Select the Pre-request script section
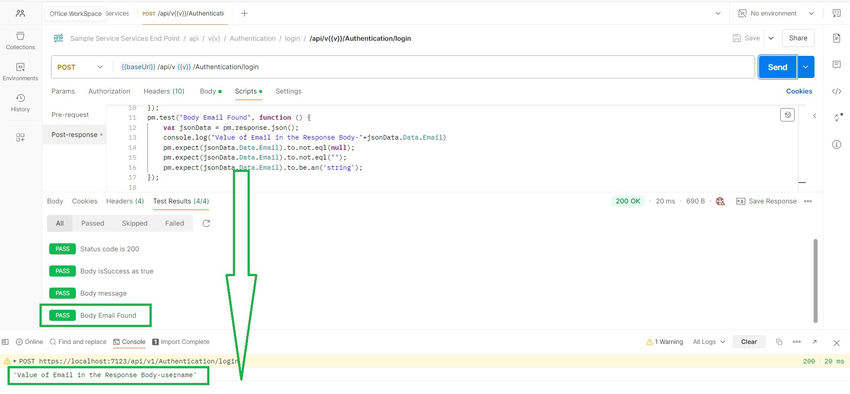850x394 pixels. (x=70, y=115)
